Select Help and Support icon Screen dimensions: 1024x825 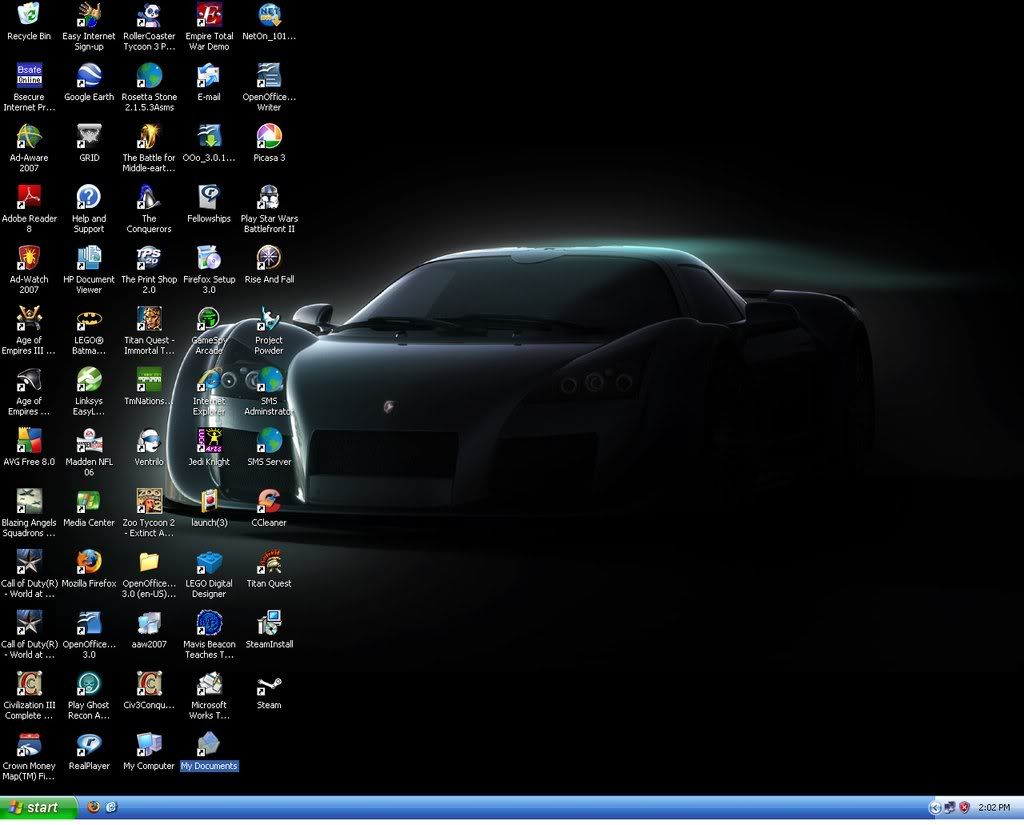(x=89, y=197)
